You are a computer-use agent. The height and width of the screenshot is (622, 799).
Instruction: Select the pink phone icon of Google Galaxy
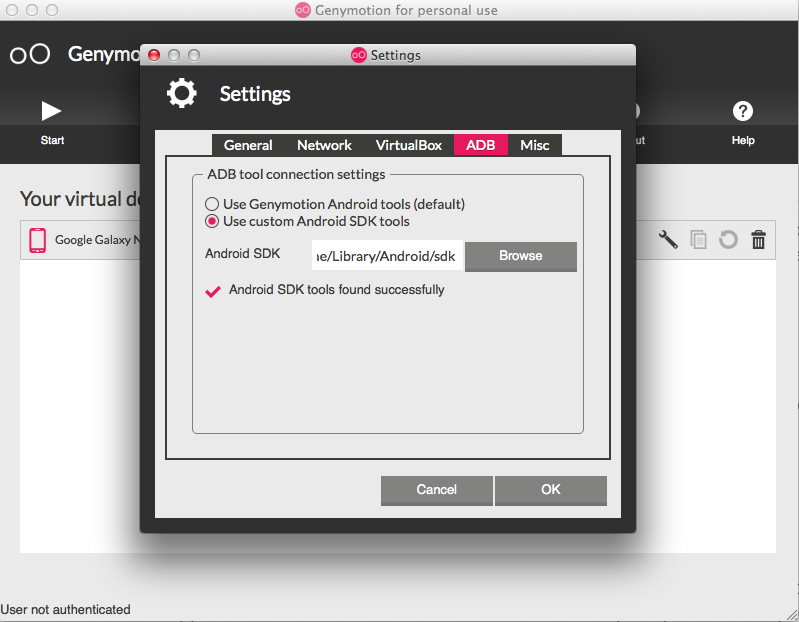pos(37,240)
